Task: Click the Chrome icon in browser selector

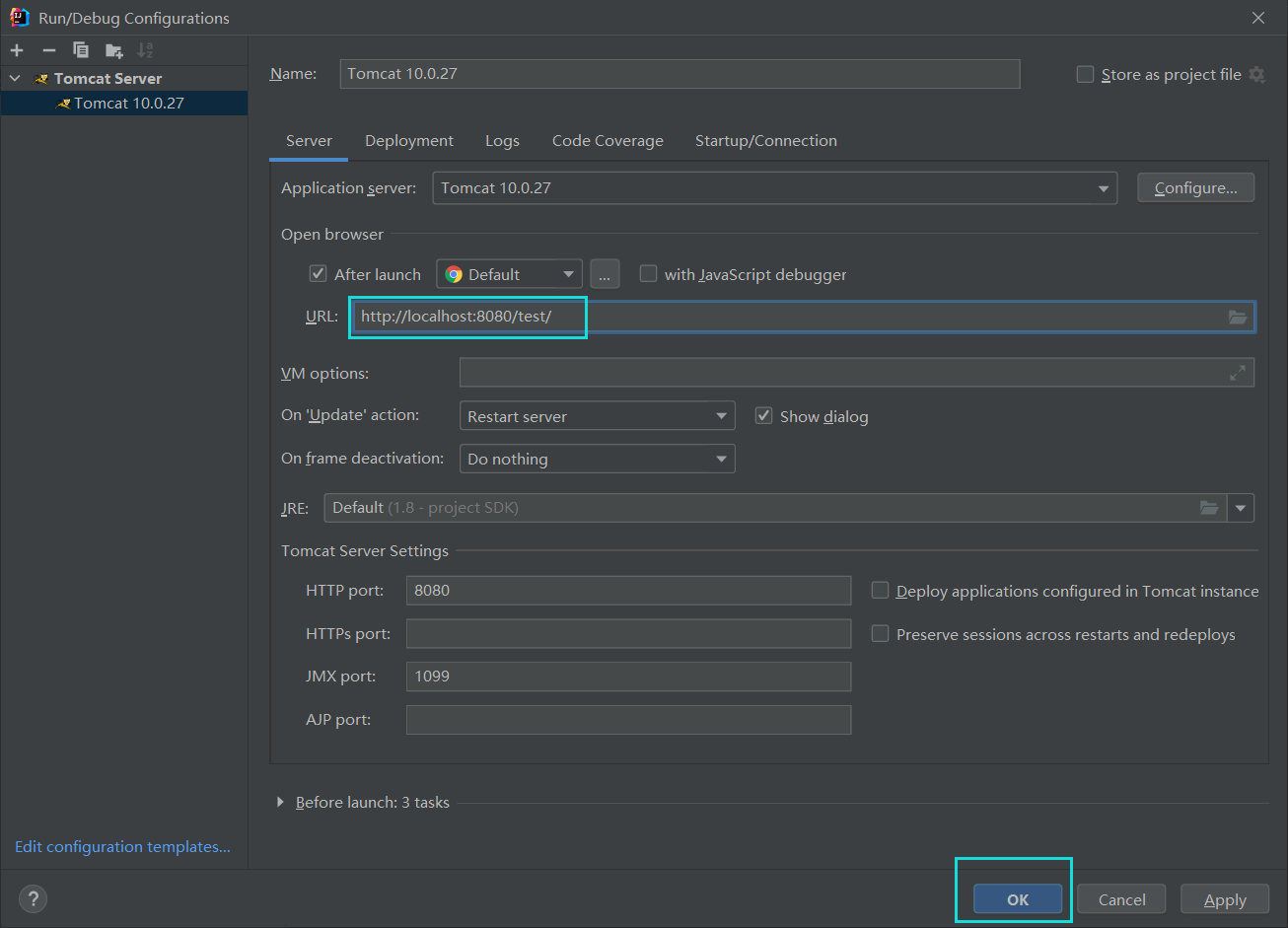Action: (454, 274)
